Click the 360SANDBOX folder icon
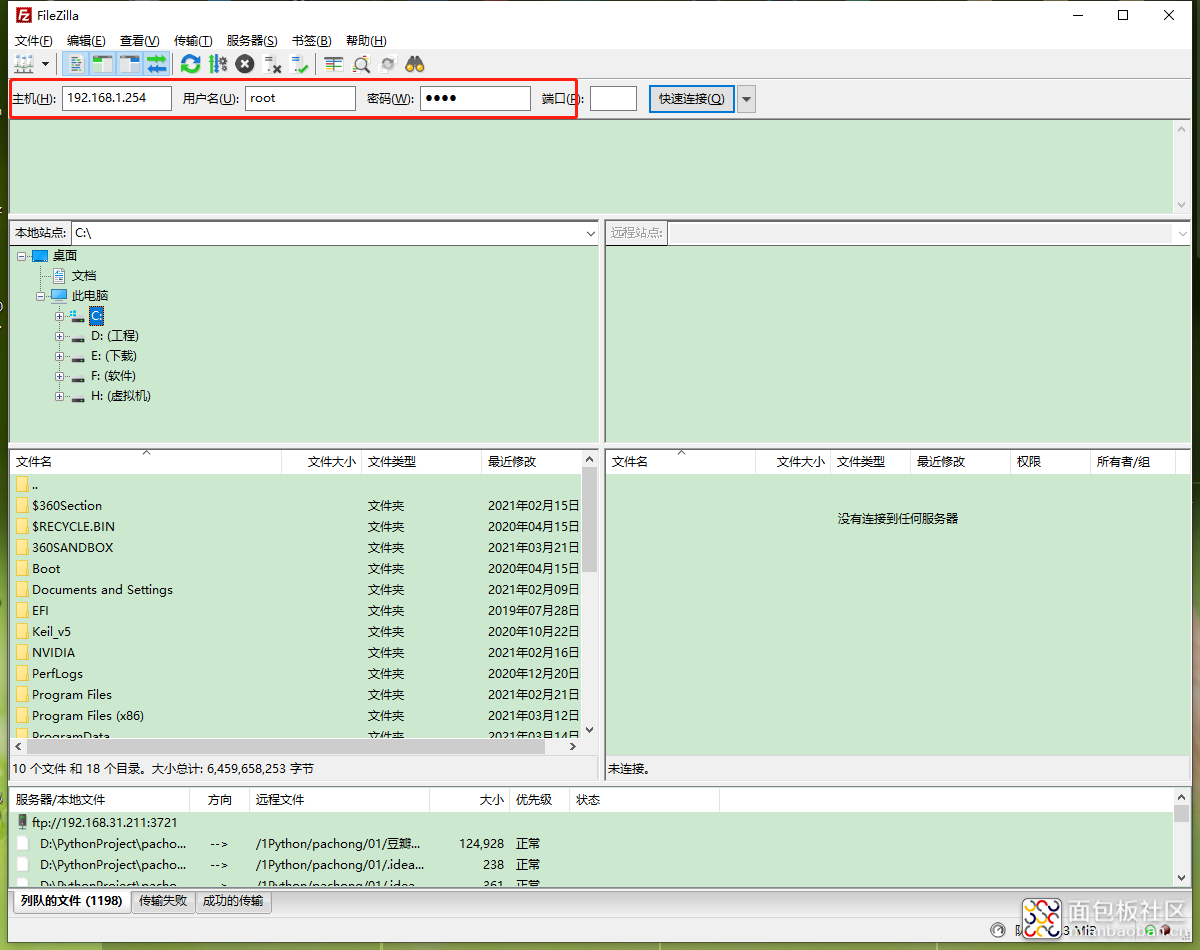1200x950 pixels. pos(22,548)
